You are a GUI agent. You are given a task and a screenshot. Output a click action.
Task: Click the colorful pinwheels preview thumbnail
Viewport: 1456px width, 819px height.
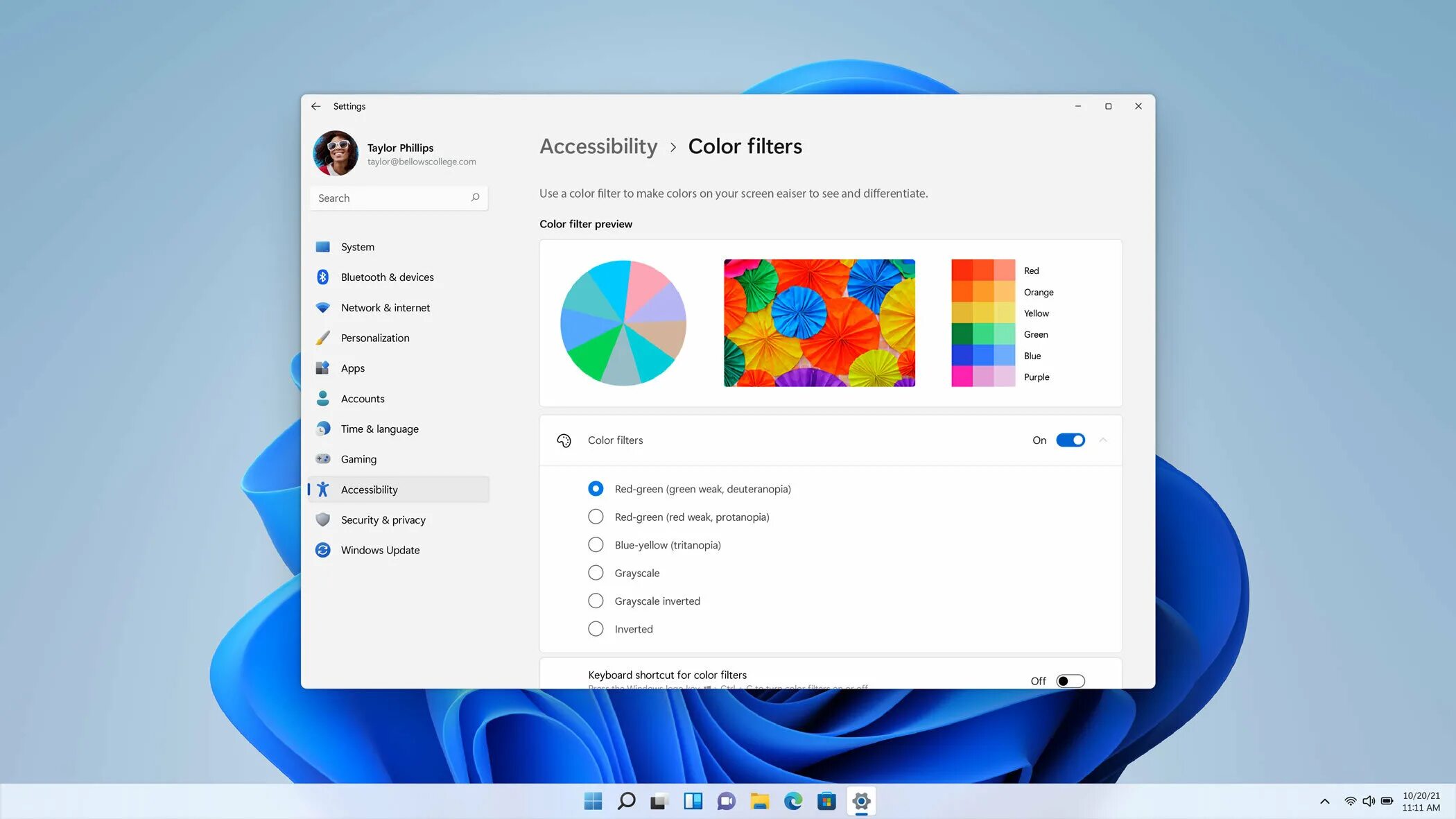point(820,322)
